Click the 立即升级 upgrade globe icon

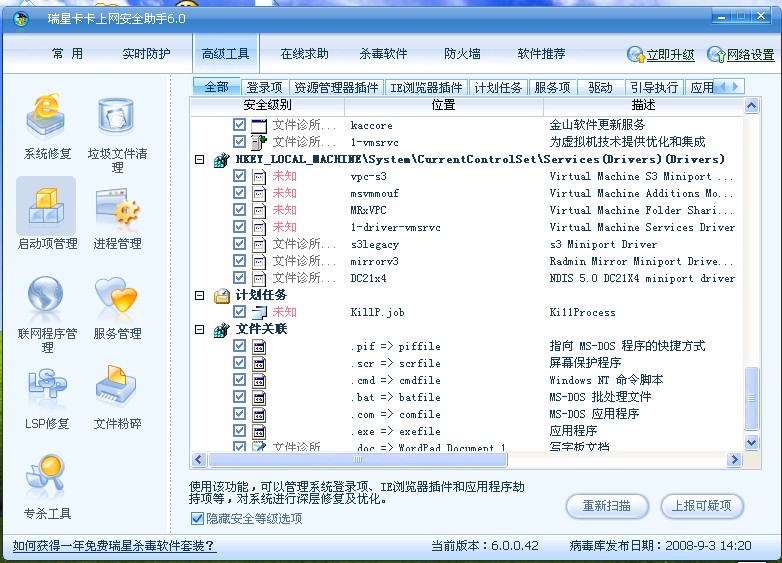[x=636, y=54]
